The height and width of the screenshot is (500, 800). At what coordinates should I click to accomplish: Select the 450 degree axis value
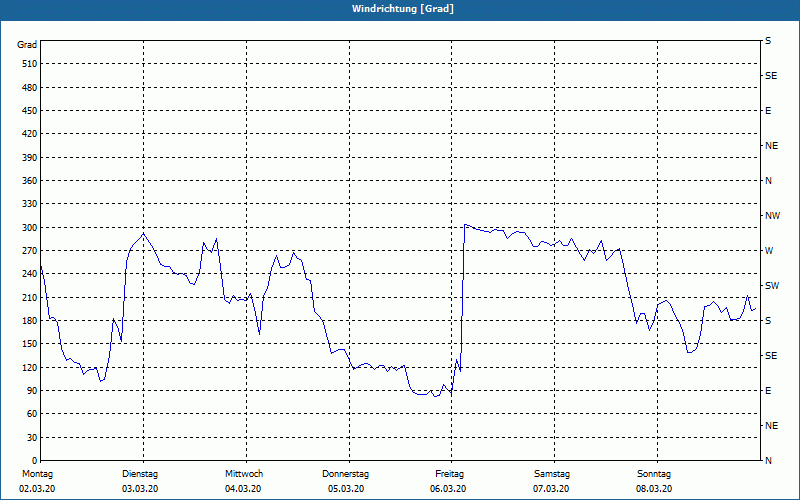30,111
